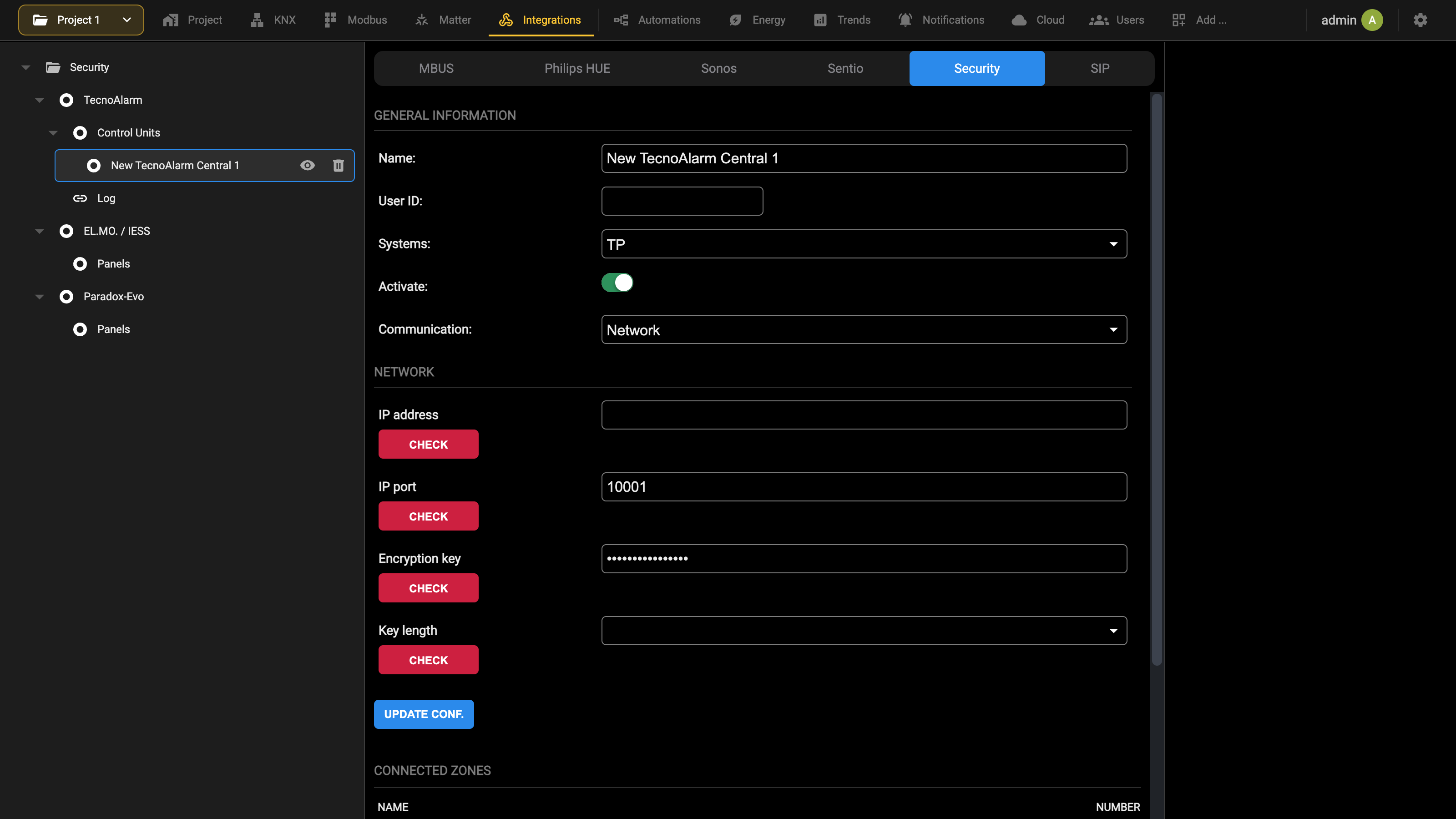
Task: Open the Project 1 selector dropdown
Action: [81, 20]
